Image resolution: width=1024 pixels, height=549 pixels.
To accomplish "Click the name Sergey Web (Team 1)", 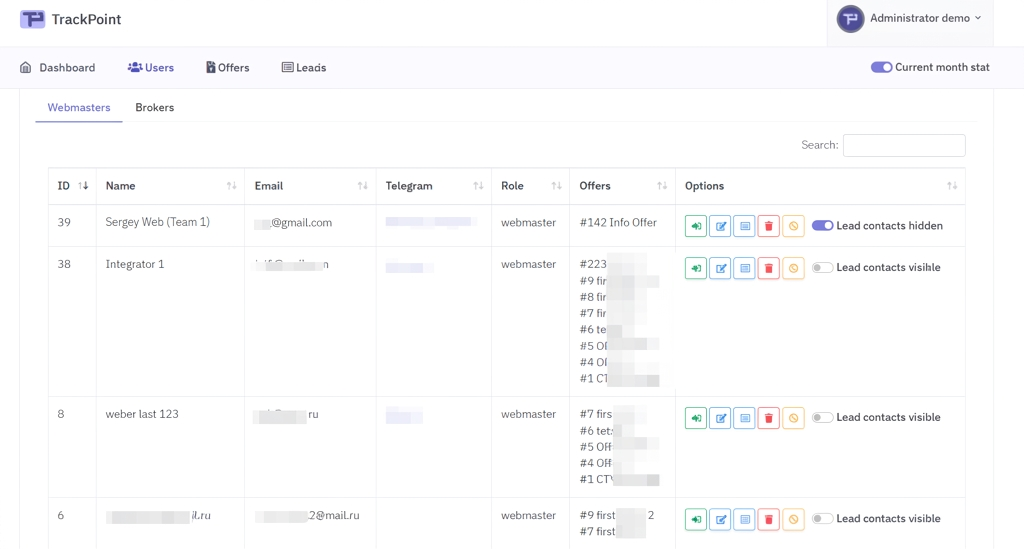I will [x=157, y=222].
